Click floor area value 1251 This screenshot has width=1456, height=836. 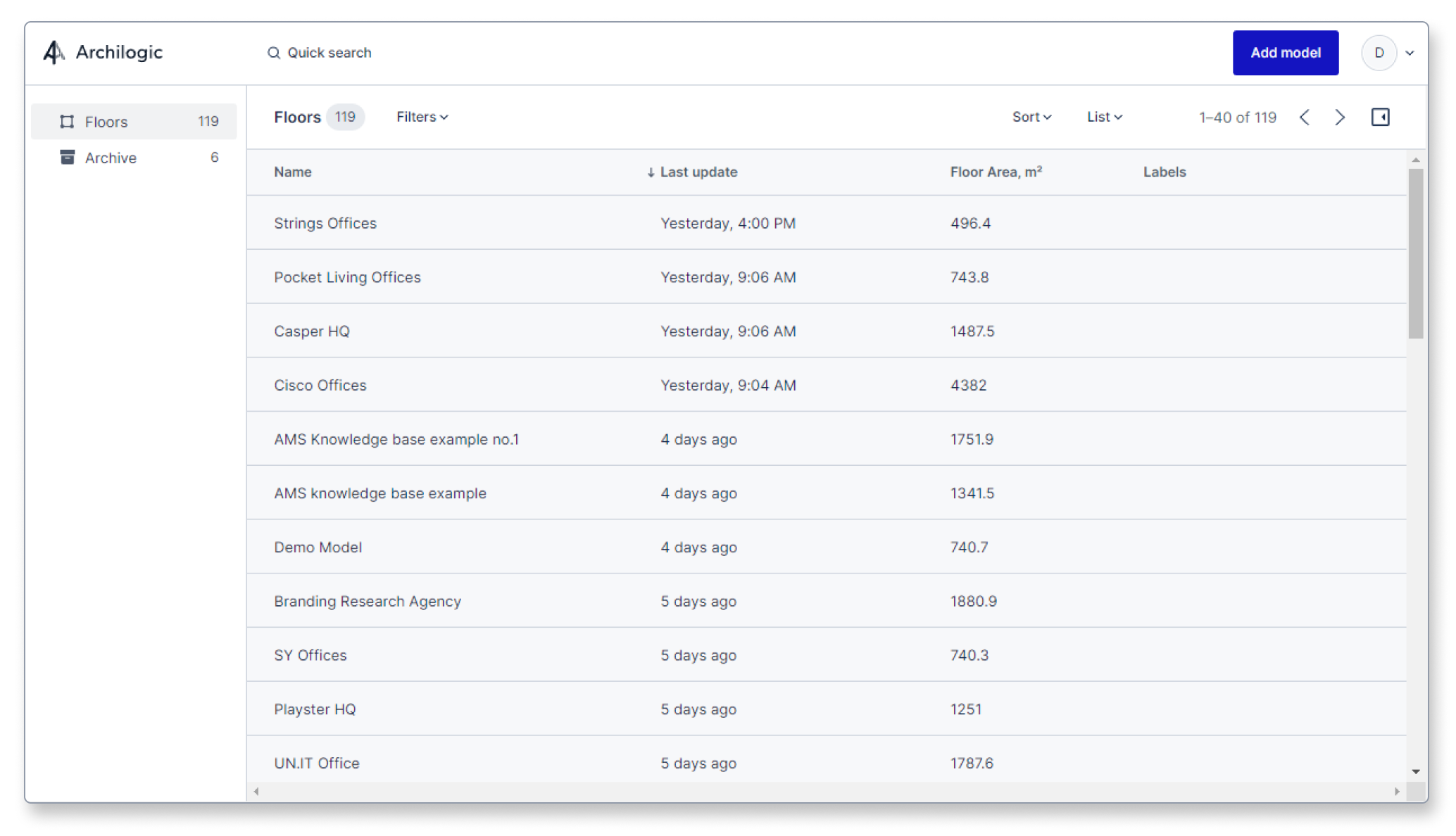tap(965, 709)
